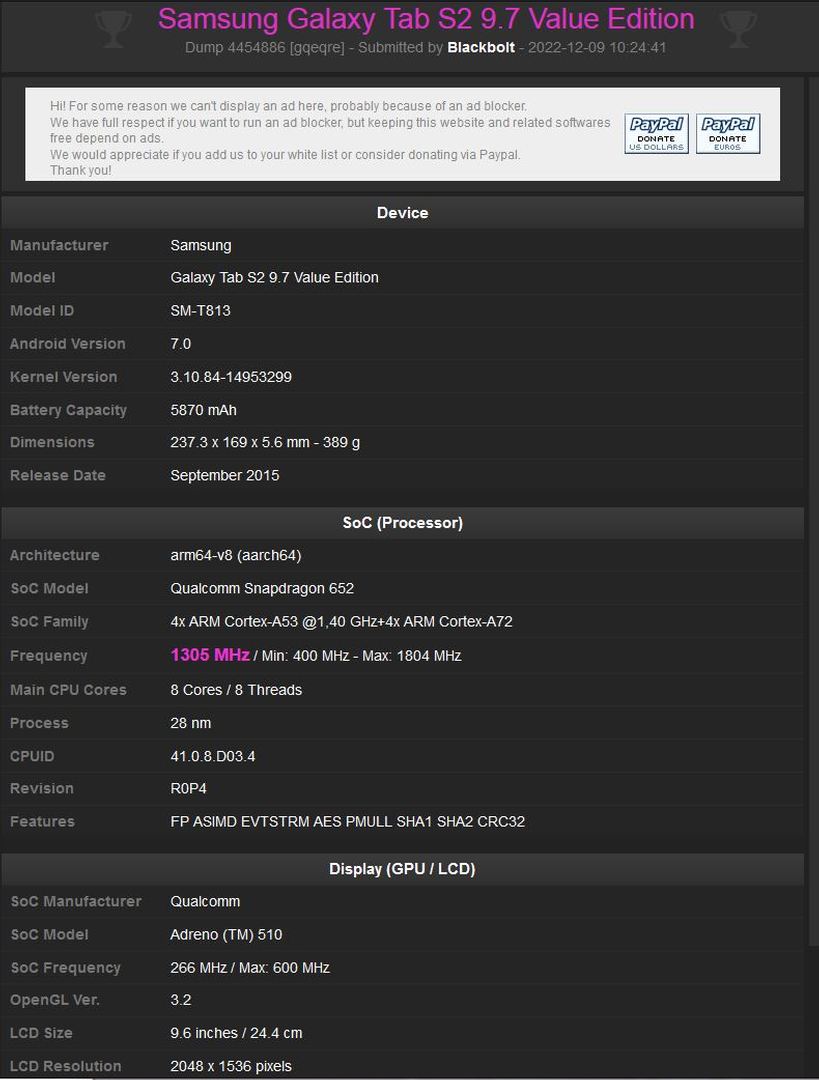Click the '8 Cores / 8 Threads' value
The height and width of the screenshot is (1080, 819).
point(236,689)
